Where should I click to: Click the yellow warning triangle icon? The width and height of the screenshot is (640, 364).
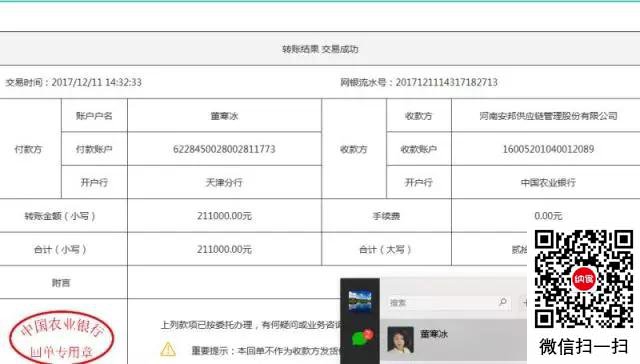tap(168, 349)
